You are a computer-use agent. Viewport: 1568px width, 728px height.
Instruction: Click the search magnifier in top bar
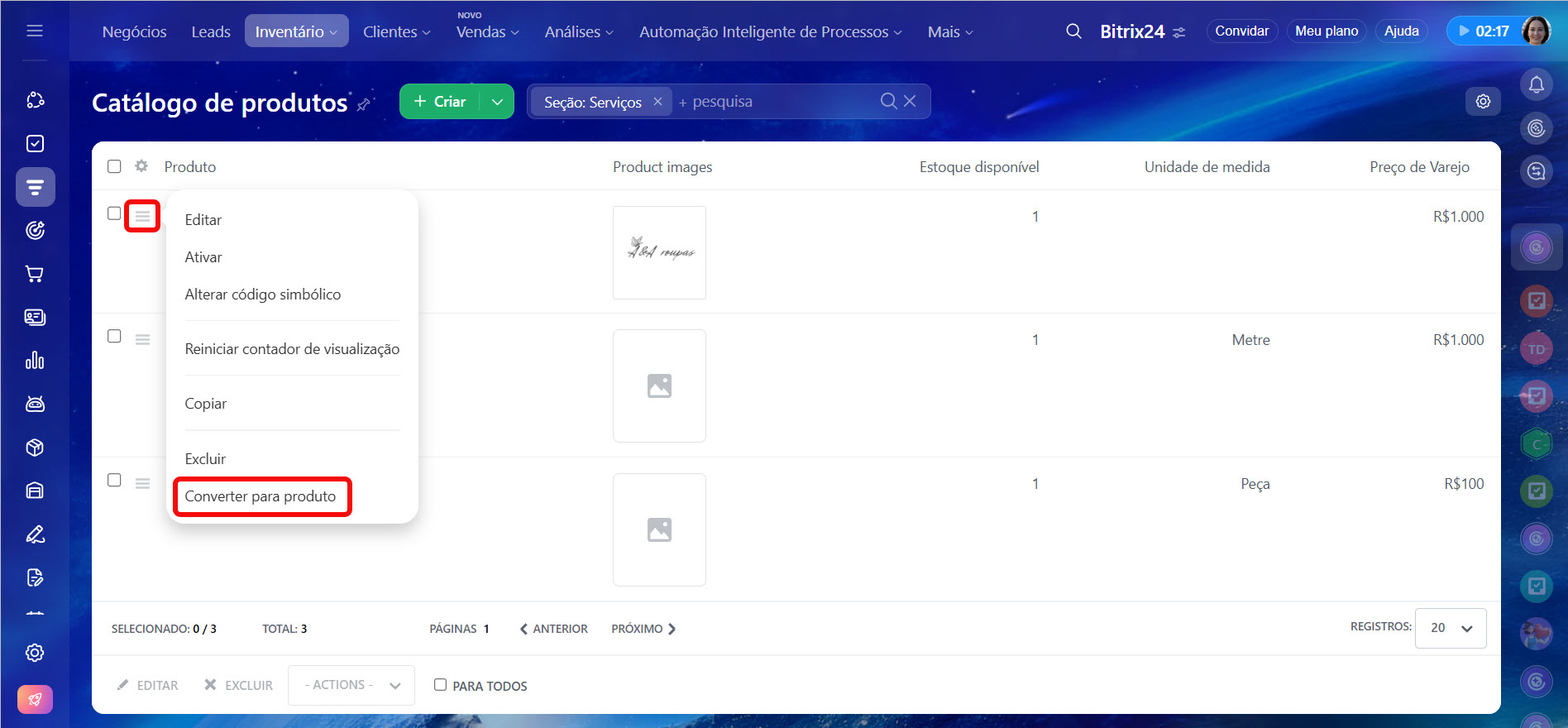(x=1073, y=31)
